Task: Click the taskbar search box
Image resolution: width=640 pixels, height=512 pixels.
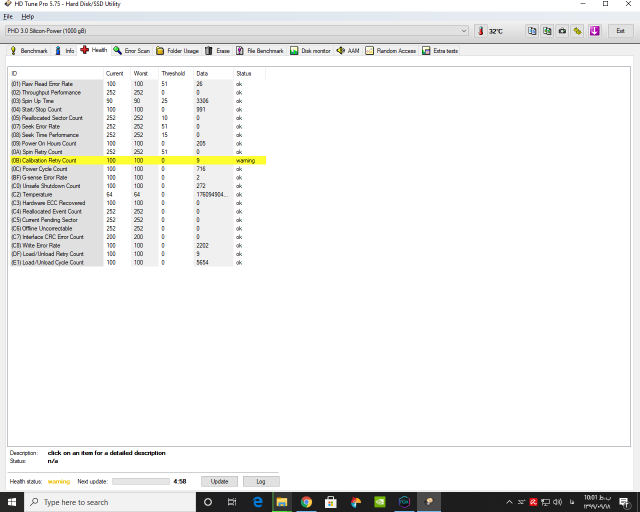Action: coord(110,502)
